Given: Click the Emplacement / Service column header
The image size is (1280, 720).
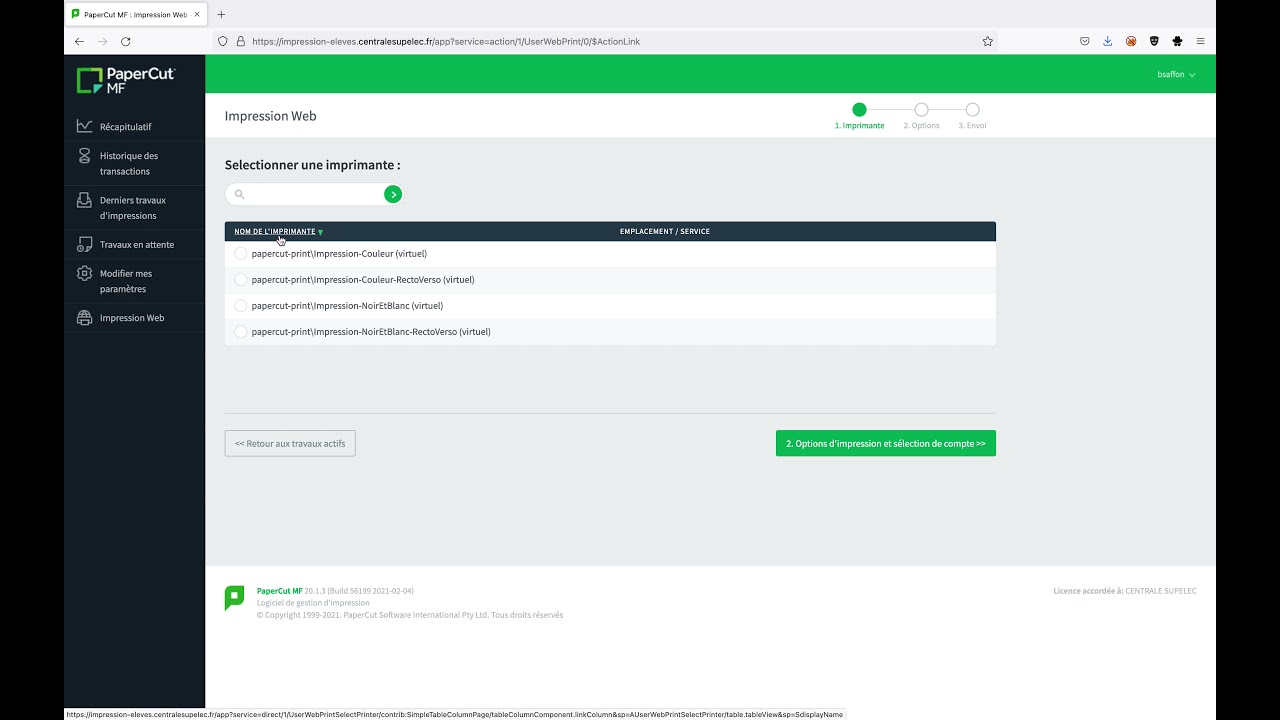Looking at the screenshot, I should tap(665, 231).
